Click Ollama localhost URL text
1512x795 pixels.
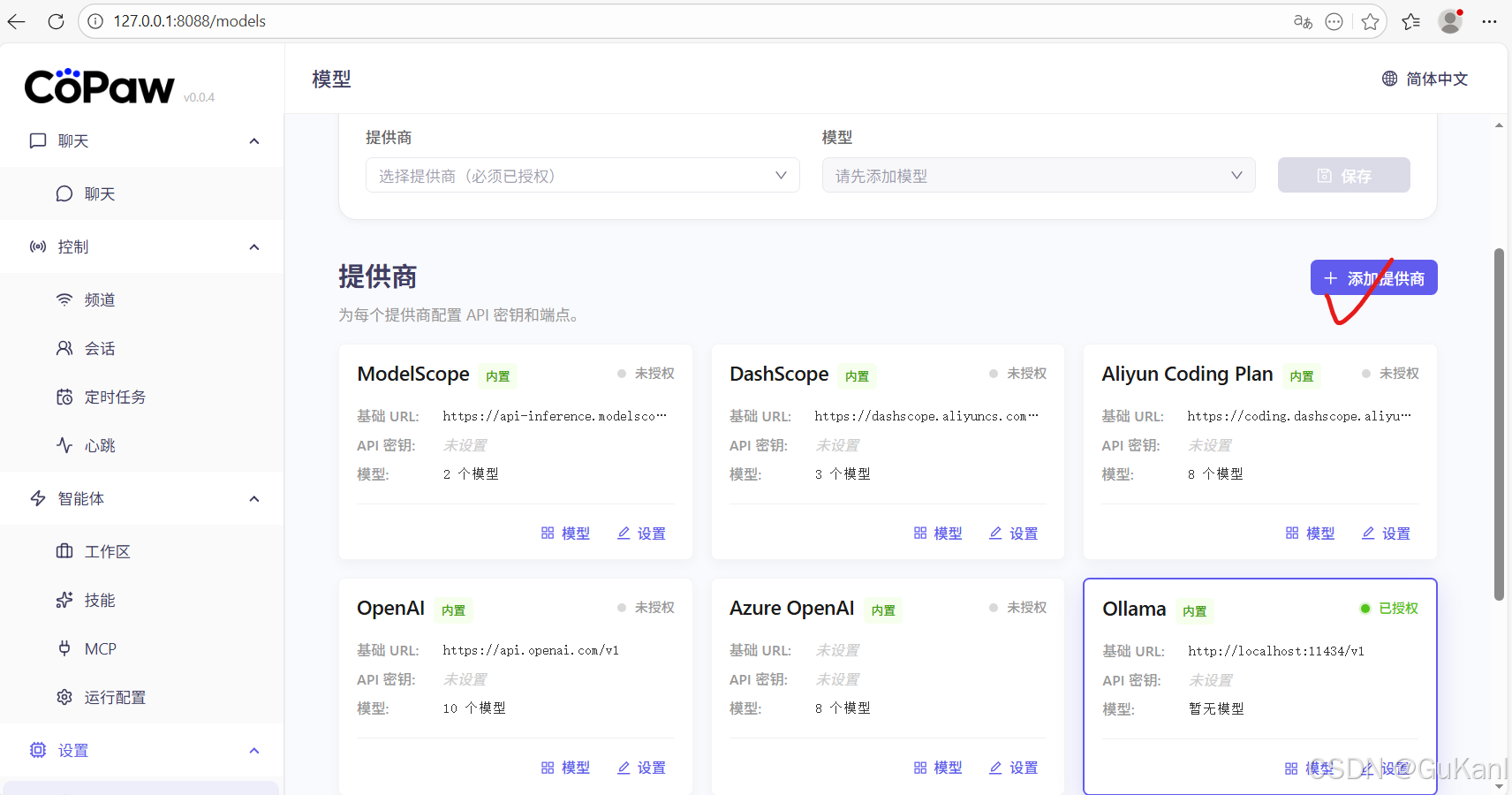(1276, 651)
